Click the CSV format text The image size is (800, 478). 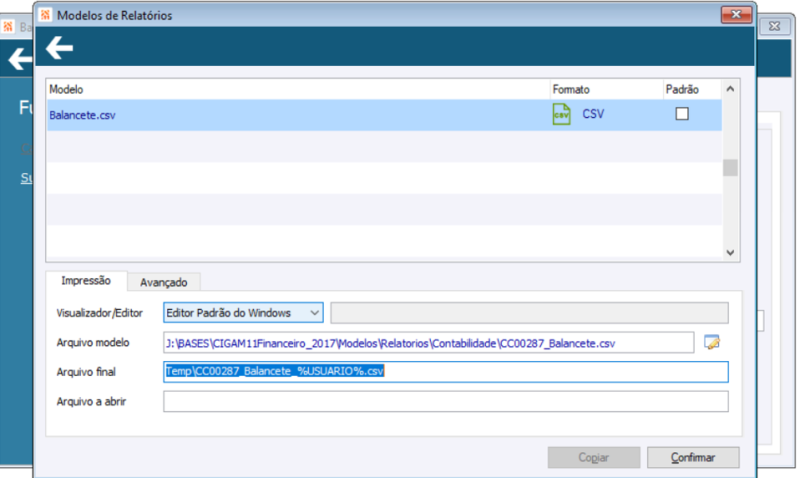593,114
